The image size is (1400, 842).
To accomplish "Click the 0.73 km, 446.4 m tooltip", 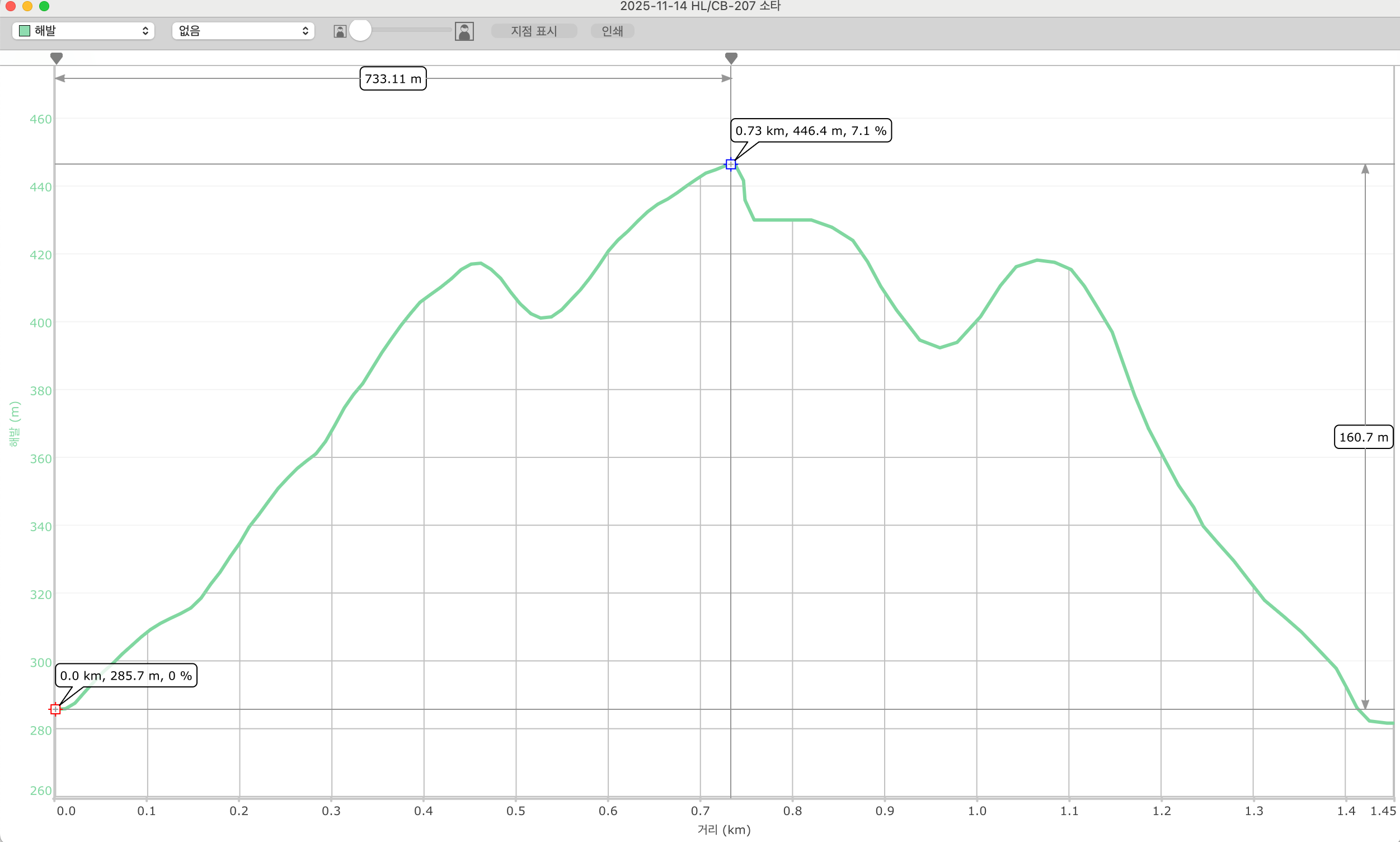I will (810, 130).
